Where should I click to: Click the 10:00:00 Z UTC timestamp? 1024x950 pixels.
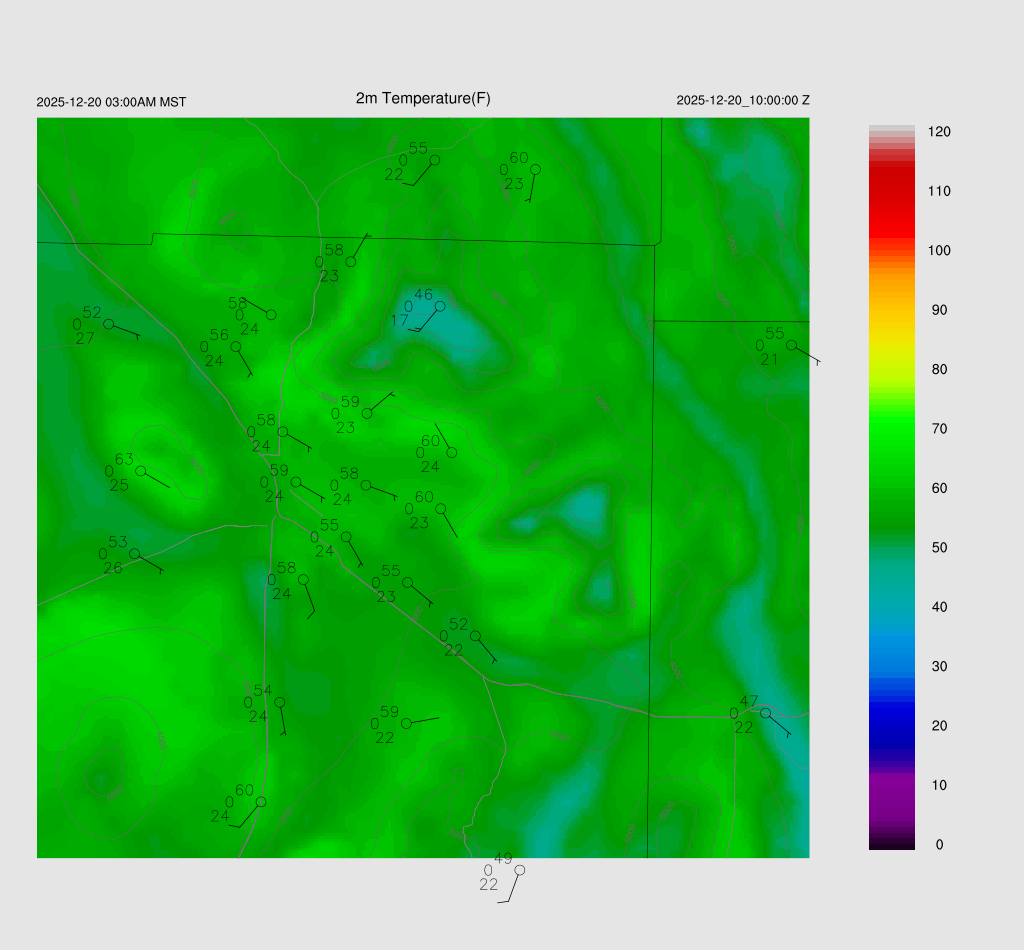tap(743, 101)
